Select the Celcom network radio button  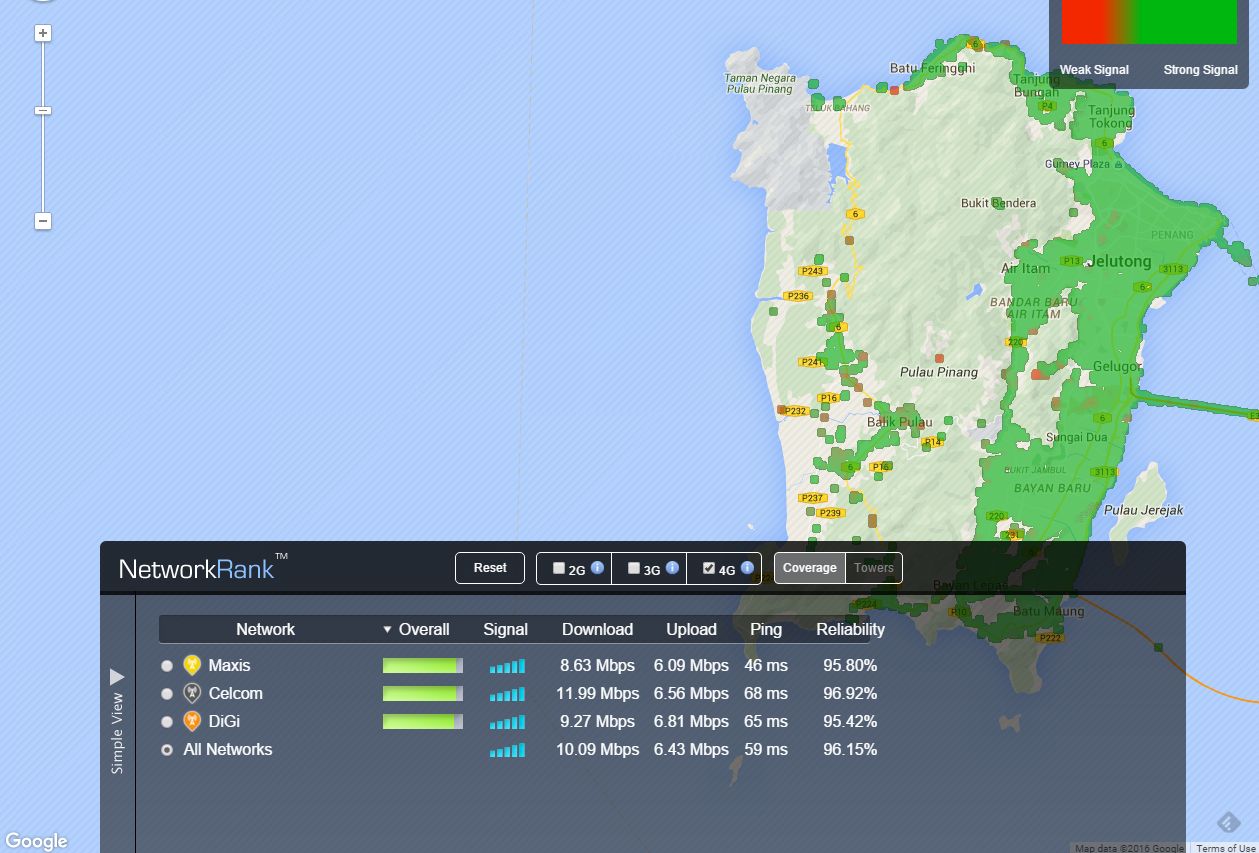click(x=167, y=694)
